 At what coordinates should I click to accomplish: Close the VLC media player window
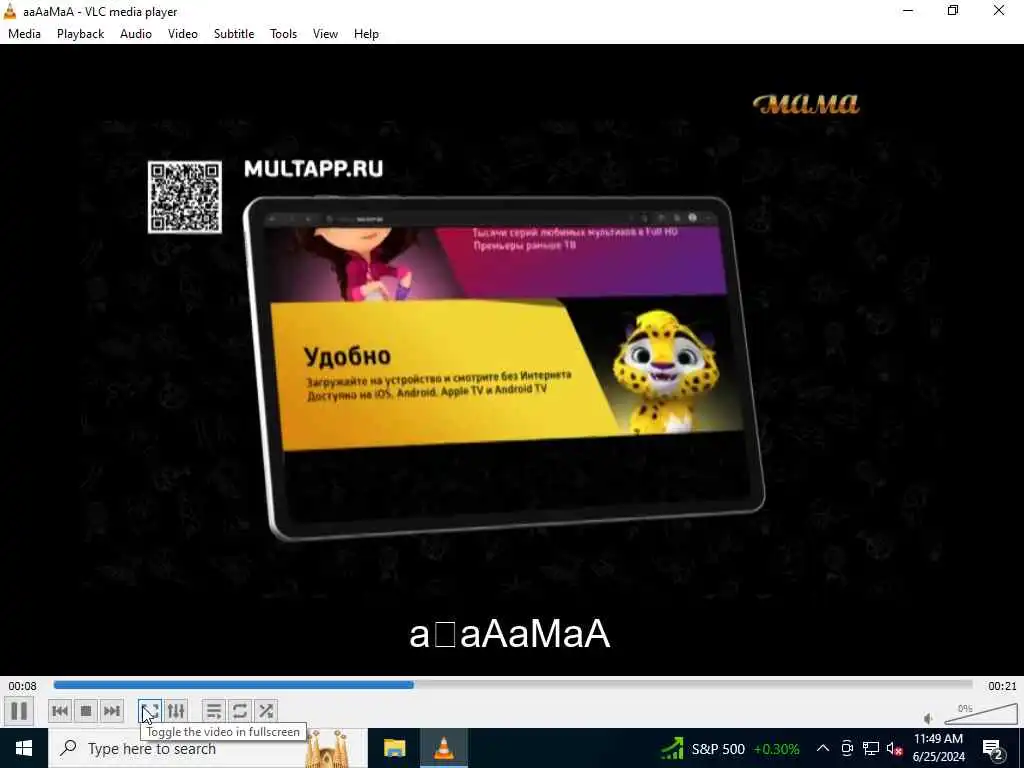pyautogui.click(x=999, y=10)
